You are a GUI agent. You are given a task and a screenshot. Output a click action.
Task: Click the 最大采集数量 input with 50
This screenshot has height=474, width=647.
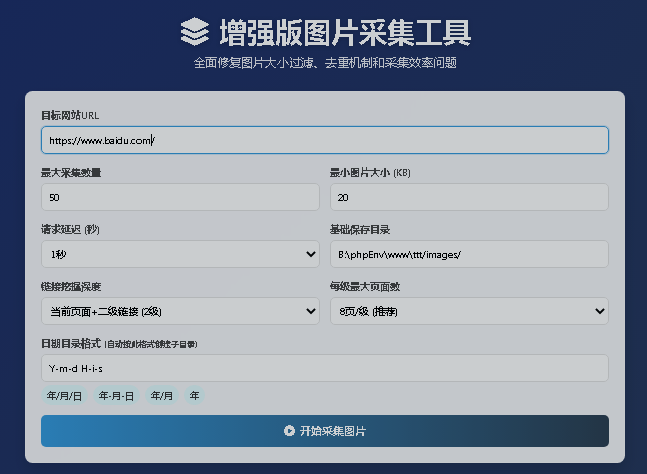click(x=180, y=197)
